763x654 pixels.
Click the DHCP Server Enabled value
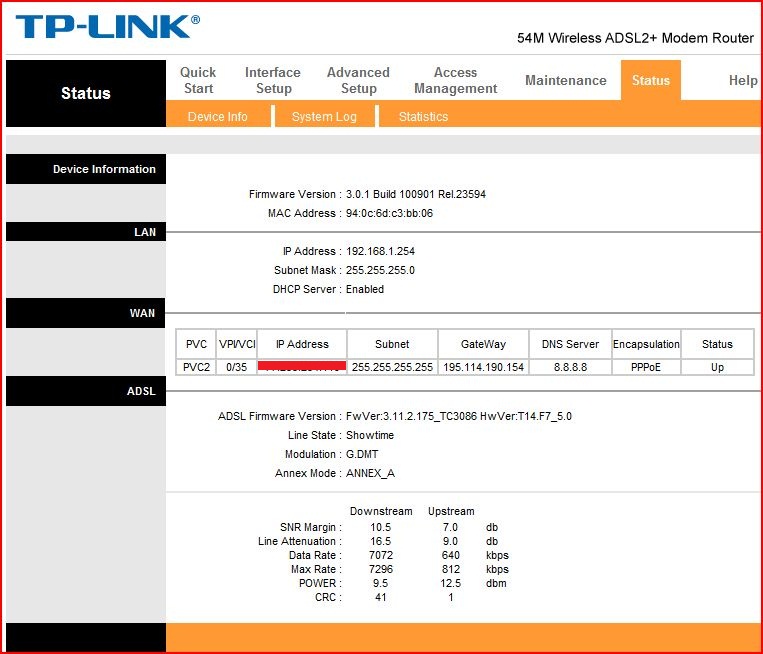coord(364,289)
